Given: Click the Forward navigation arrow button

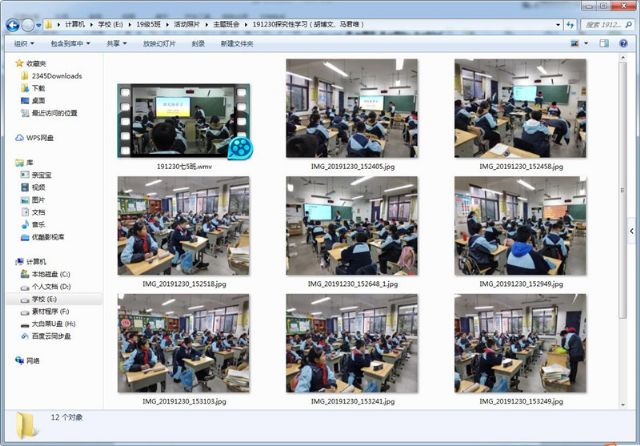Looking at the screenshot, I should (x=28, y=25).
